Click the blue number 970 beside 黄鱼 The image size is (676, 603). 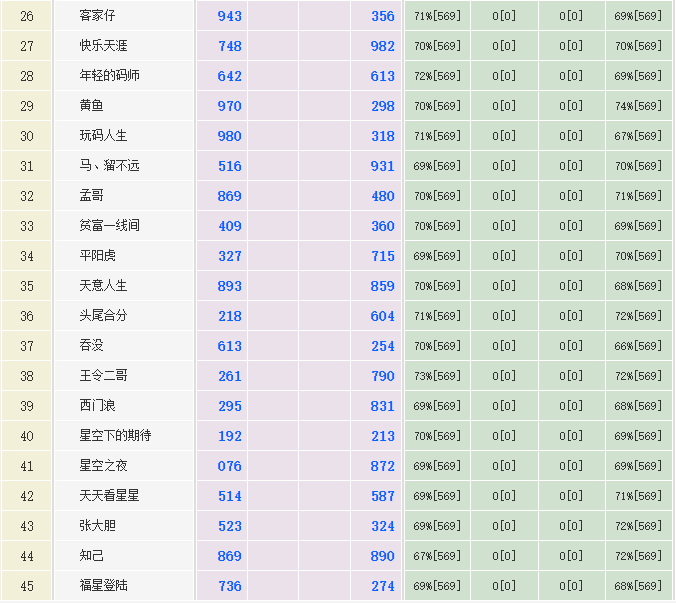point(229,106)
